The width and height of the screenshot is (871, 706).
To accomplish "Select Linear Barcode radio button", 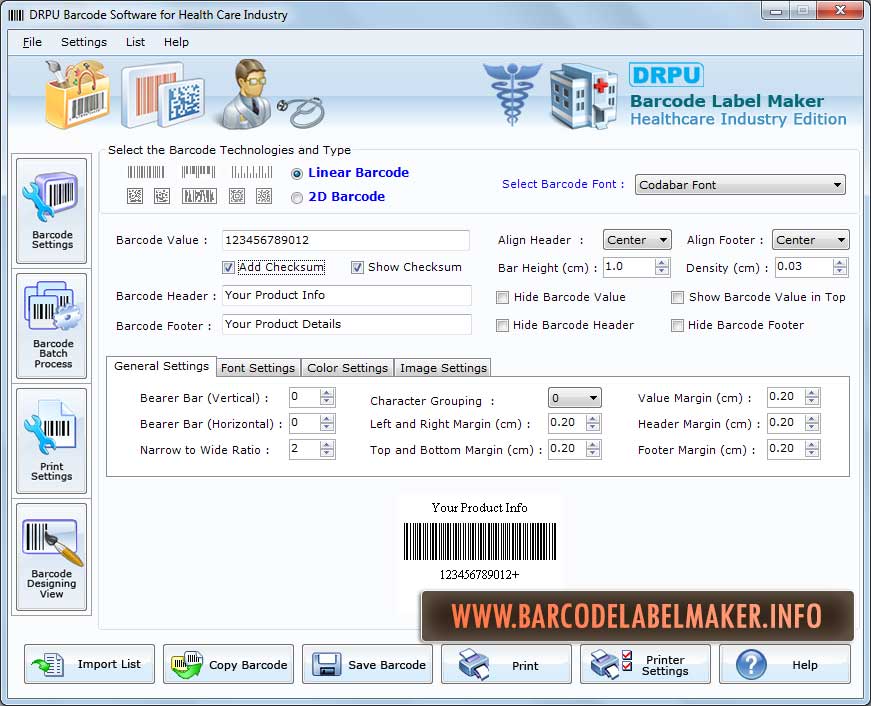I will (x=297, y=174).
